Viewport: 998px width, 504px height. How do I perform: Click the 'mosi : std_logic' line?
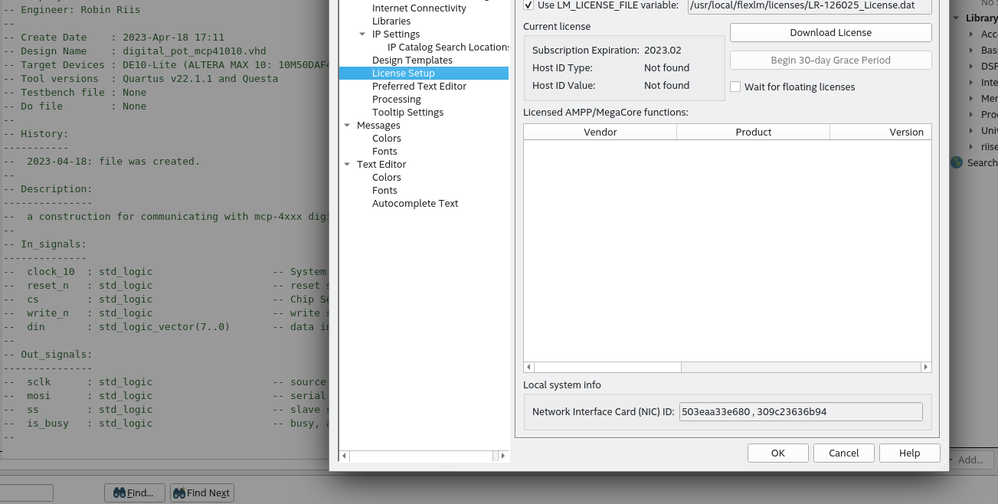point(78,396)
